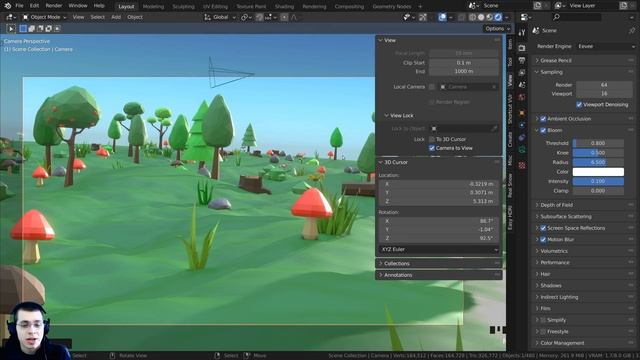Screen dimensions: 640x360
Task: Click the properties search magnifier icon
Action: (x=556, y=17)
